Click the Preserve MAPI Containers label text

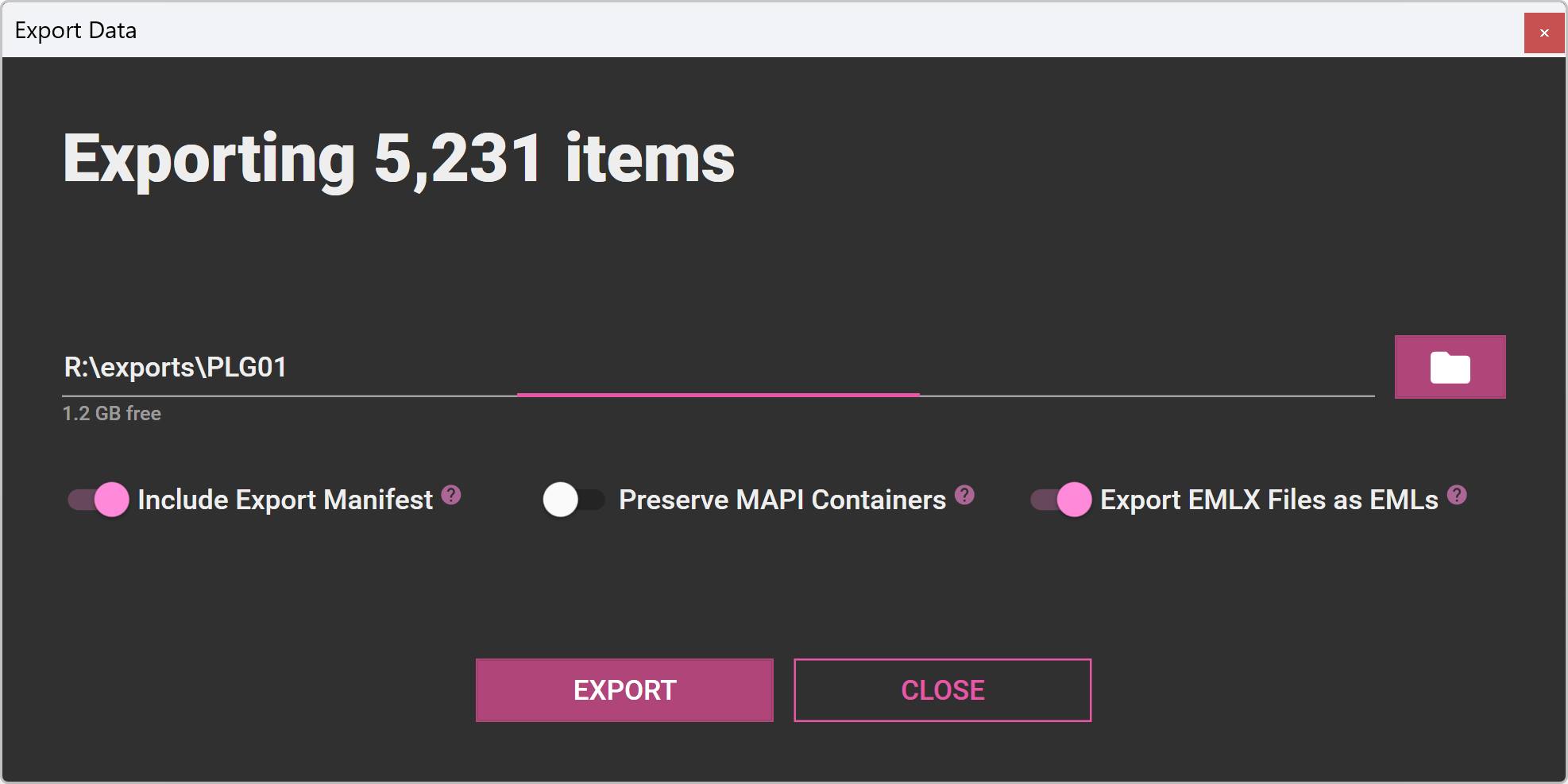[782, 500]
